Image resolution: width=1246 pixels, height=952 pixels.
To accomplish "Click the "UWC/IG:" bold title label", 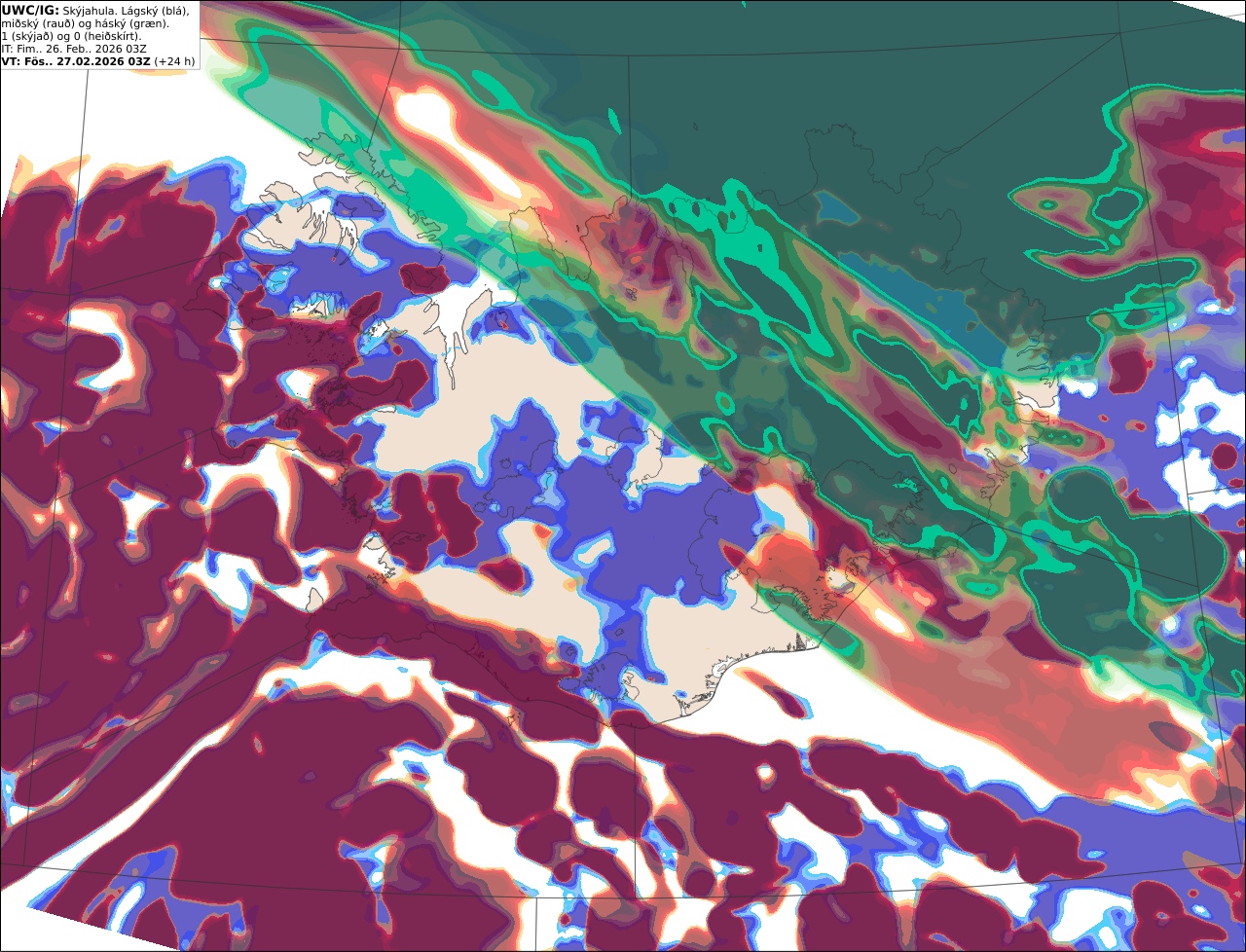I will tap(30, 11).
